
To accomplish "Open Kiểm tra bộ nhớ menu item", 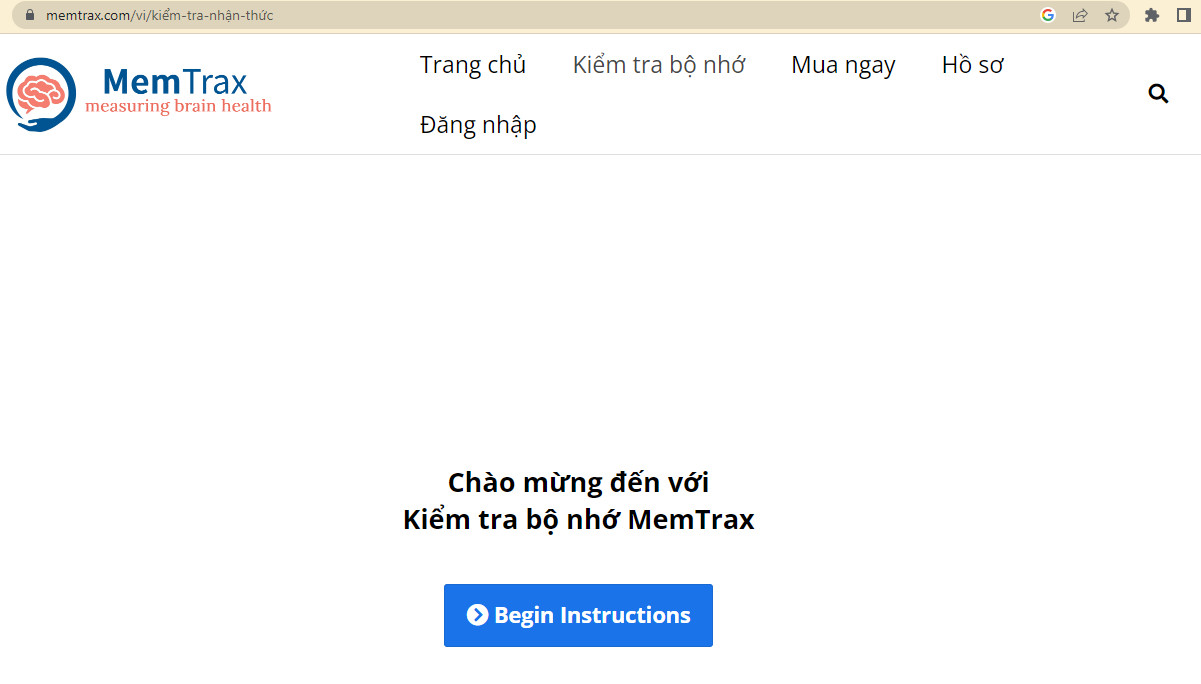I will pyautogui.click(x=659, y=65).
